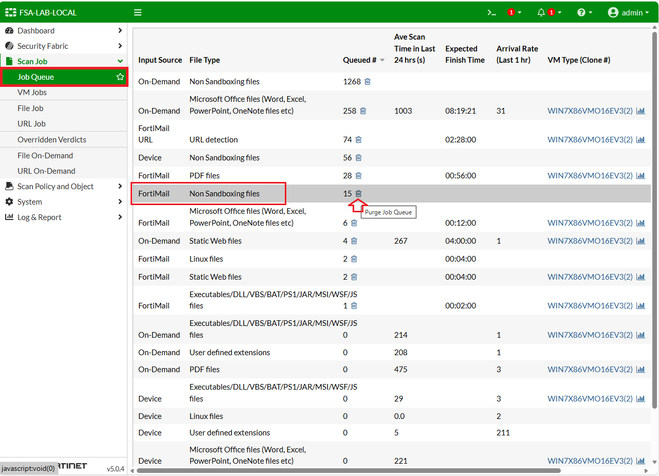Open the help menu dropdown
This screenshot has height=476, width=659.
pos(584,13)
